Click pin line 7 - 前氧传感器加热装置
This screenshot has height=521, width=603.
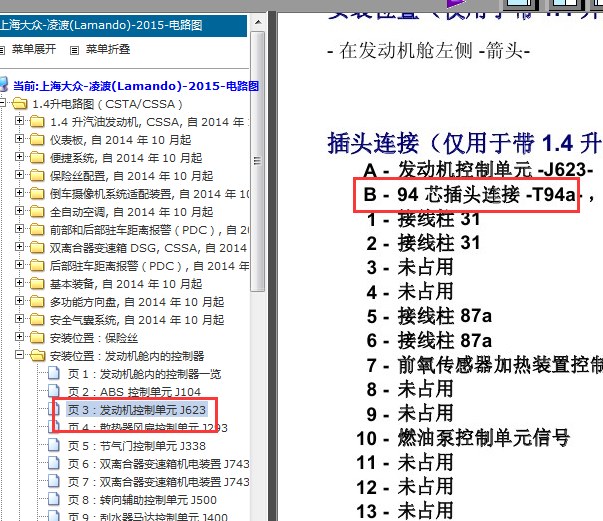tap(485, 365)
